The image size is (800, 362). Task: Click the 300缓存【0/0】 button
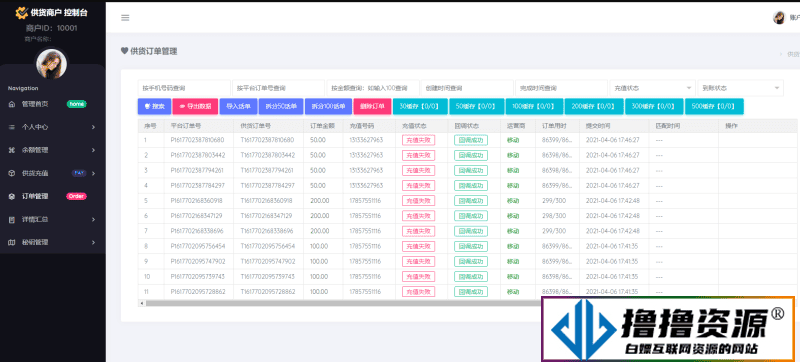pyautogui.click(x=654, y=107)
